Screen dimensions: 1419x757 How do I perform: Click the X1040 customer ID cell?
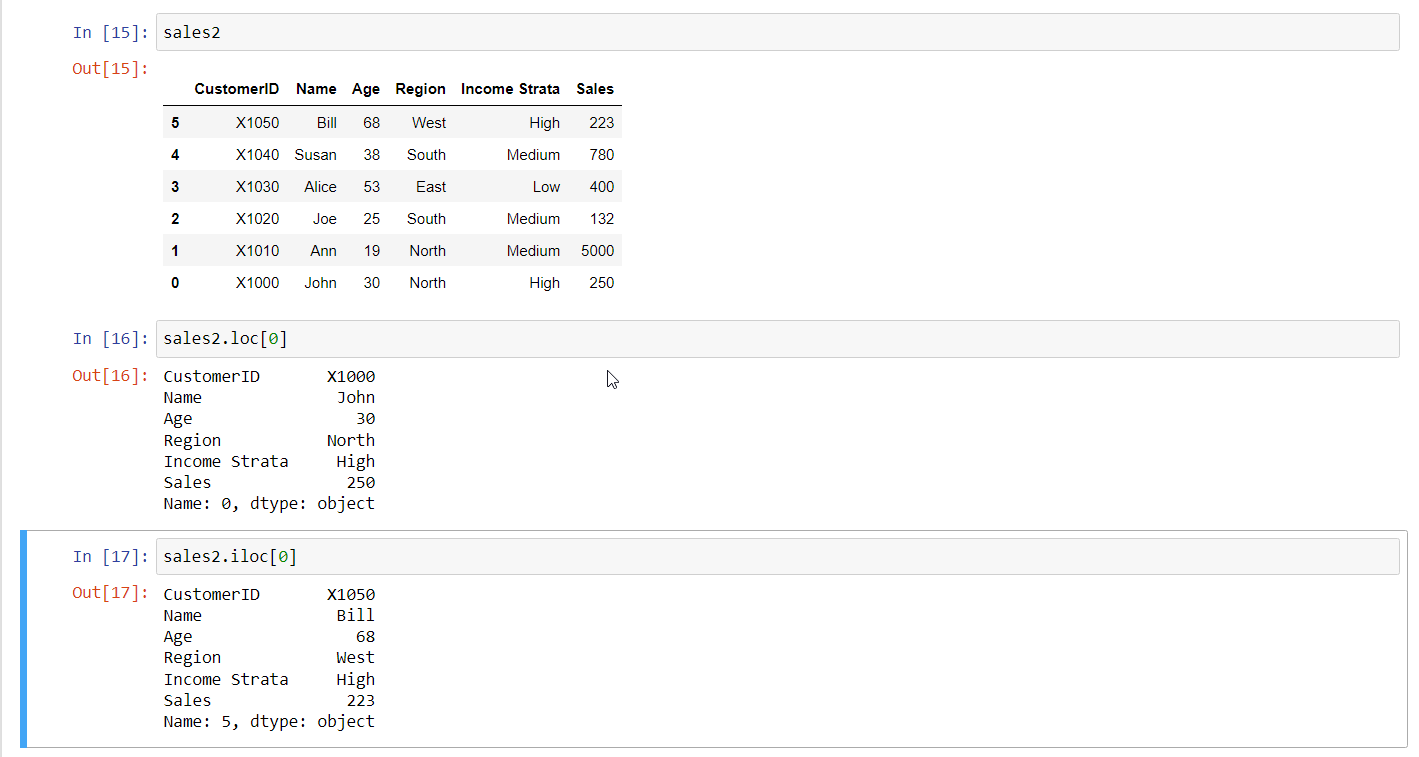[257, 155]
